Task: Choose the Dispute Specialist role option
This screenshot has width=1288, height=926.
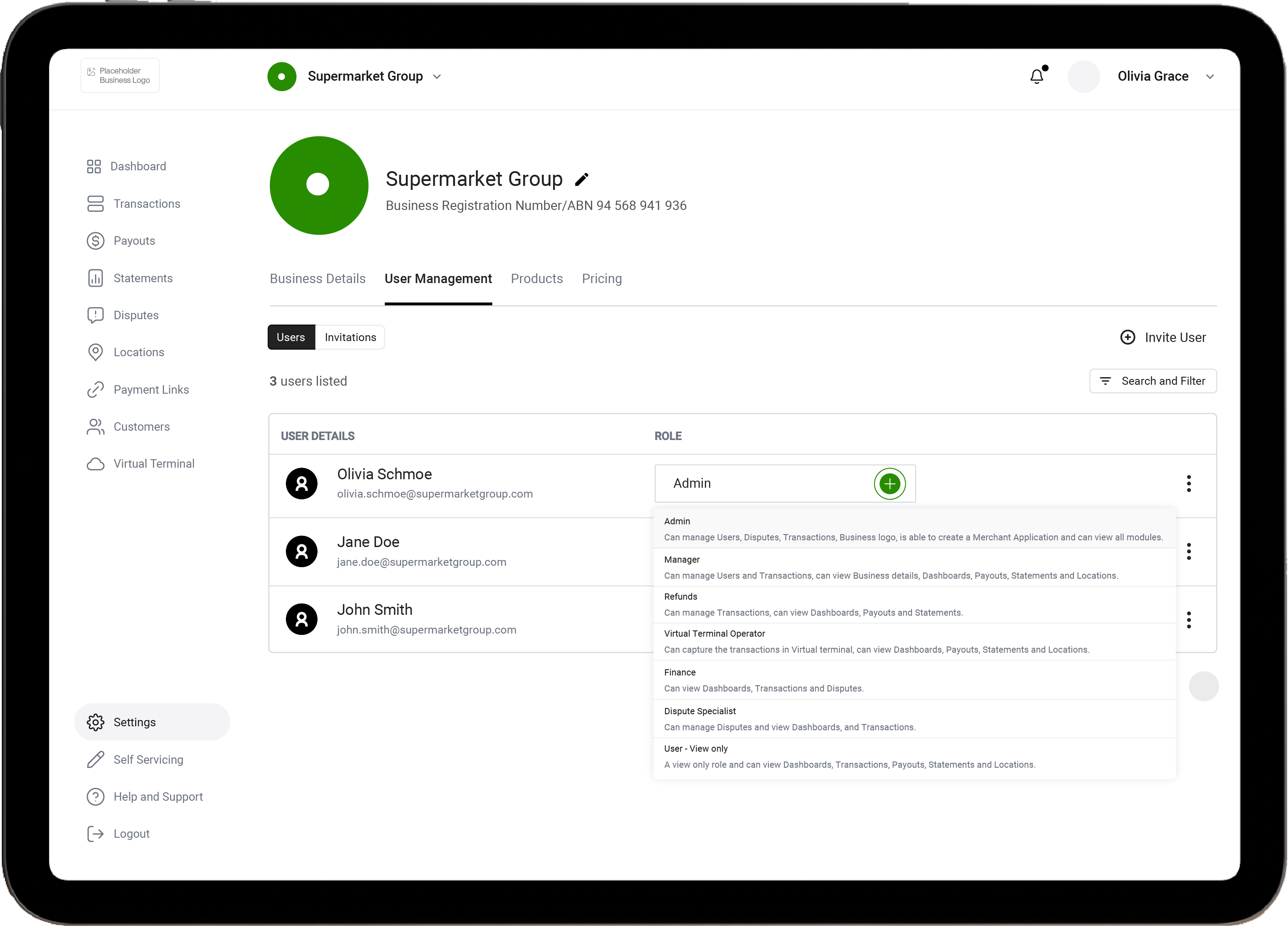Action: (x=914, y=719)
